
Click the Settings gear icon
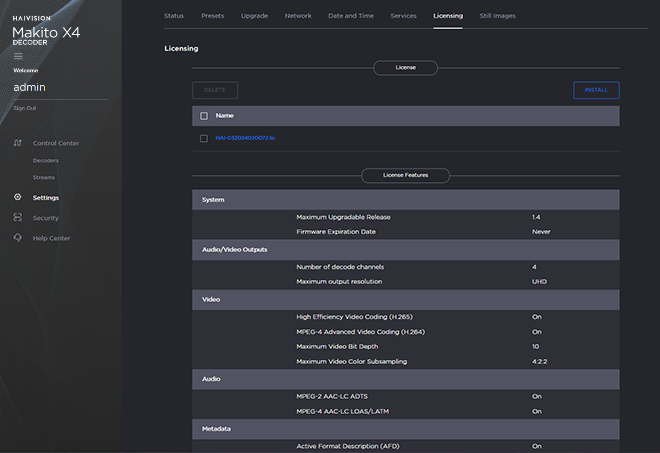(x=18, y=197)
